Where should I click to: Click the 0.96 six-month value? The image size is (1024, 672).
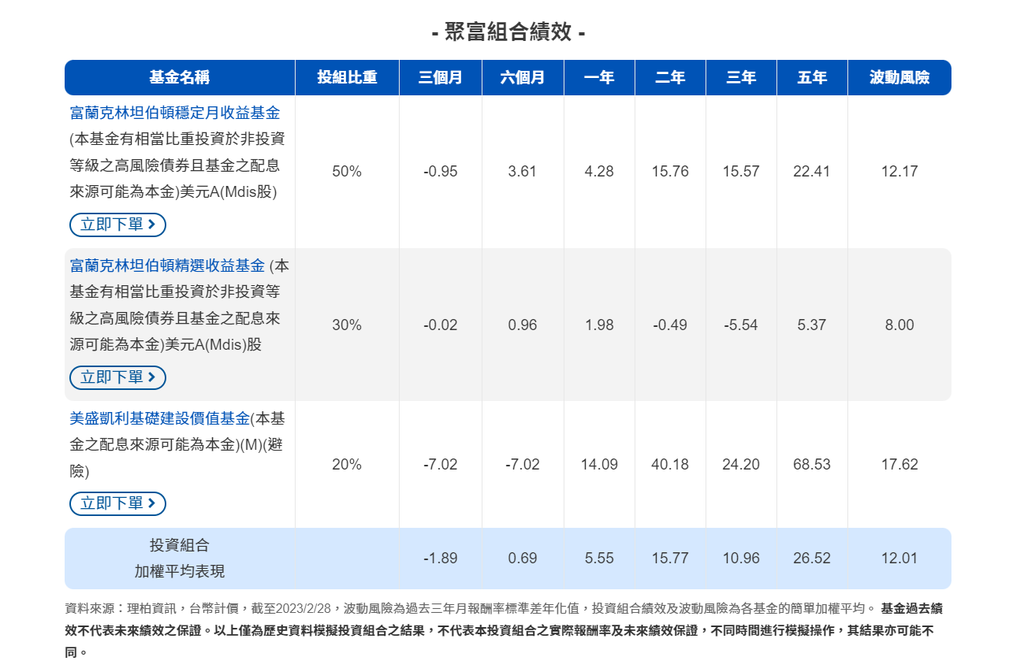[522, 325]
